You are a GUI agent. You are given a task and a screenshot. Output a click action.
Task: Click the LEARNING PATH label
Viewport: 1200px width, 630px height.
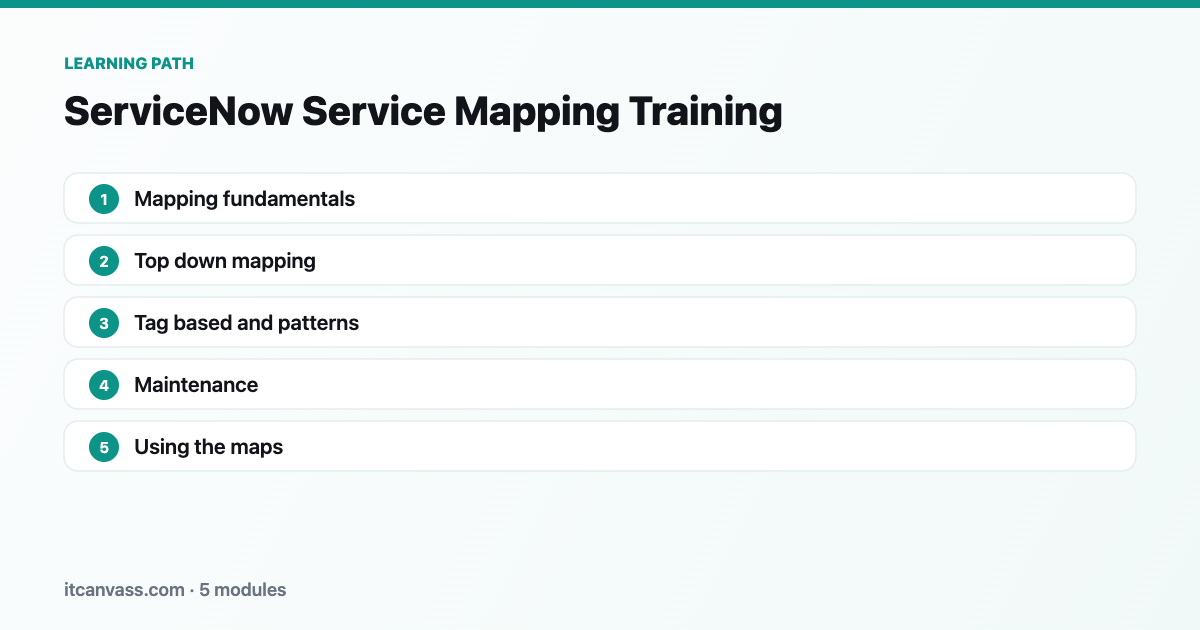[129, 63]
